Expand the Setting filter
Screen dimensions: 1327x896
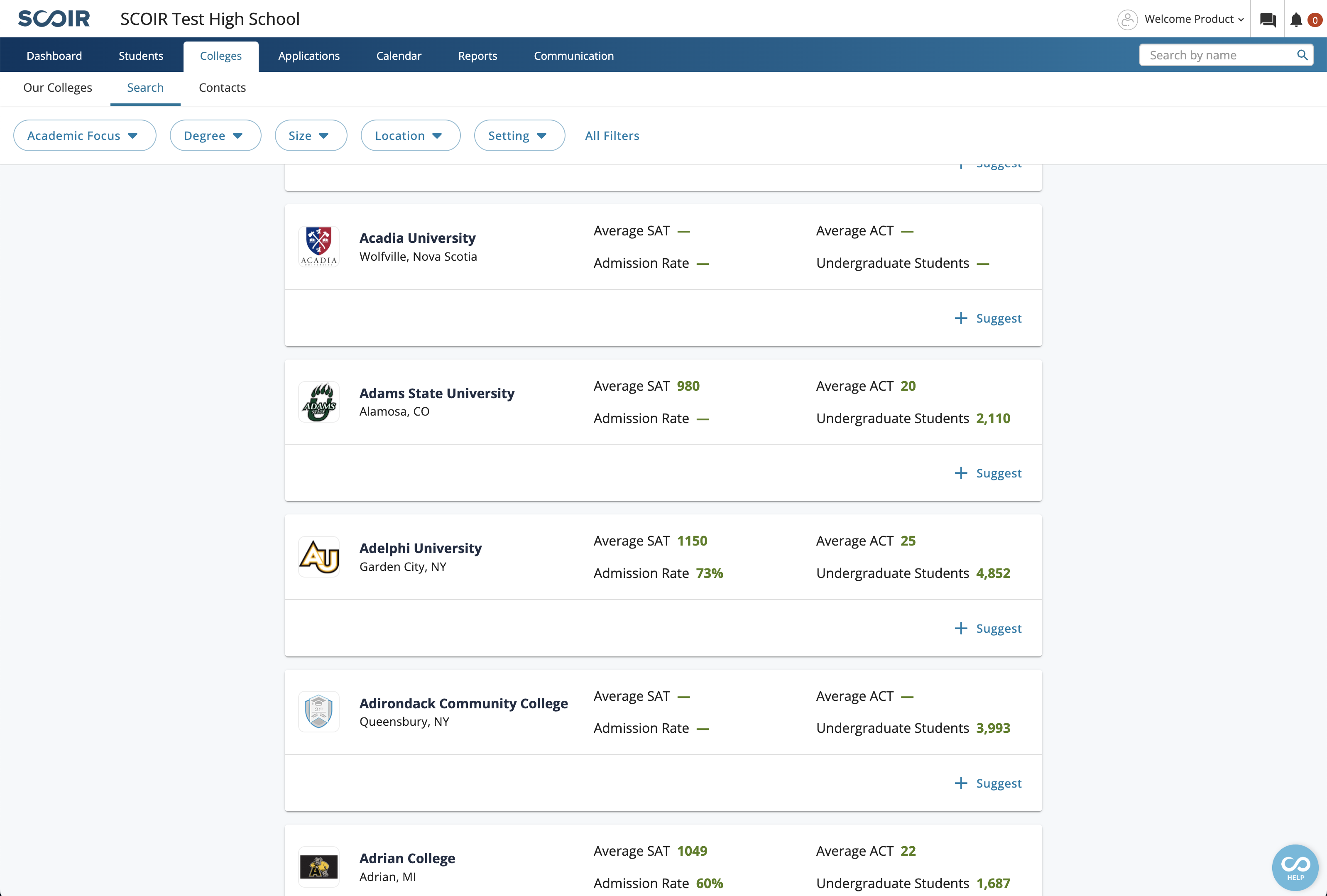519,135
